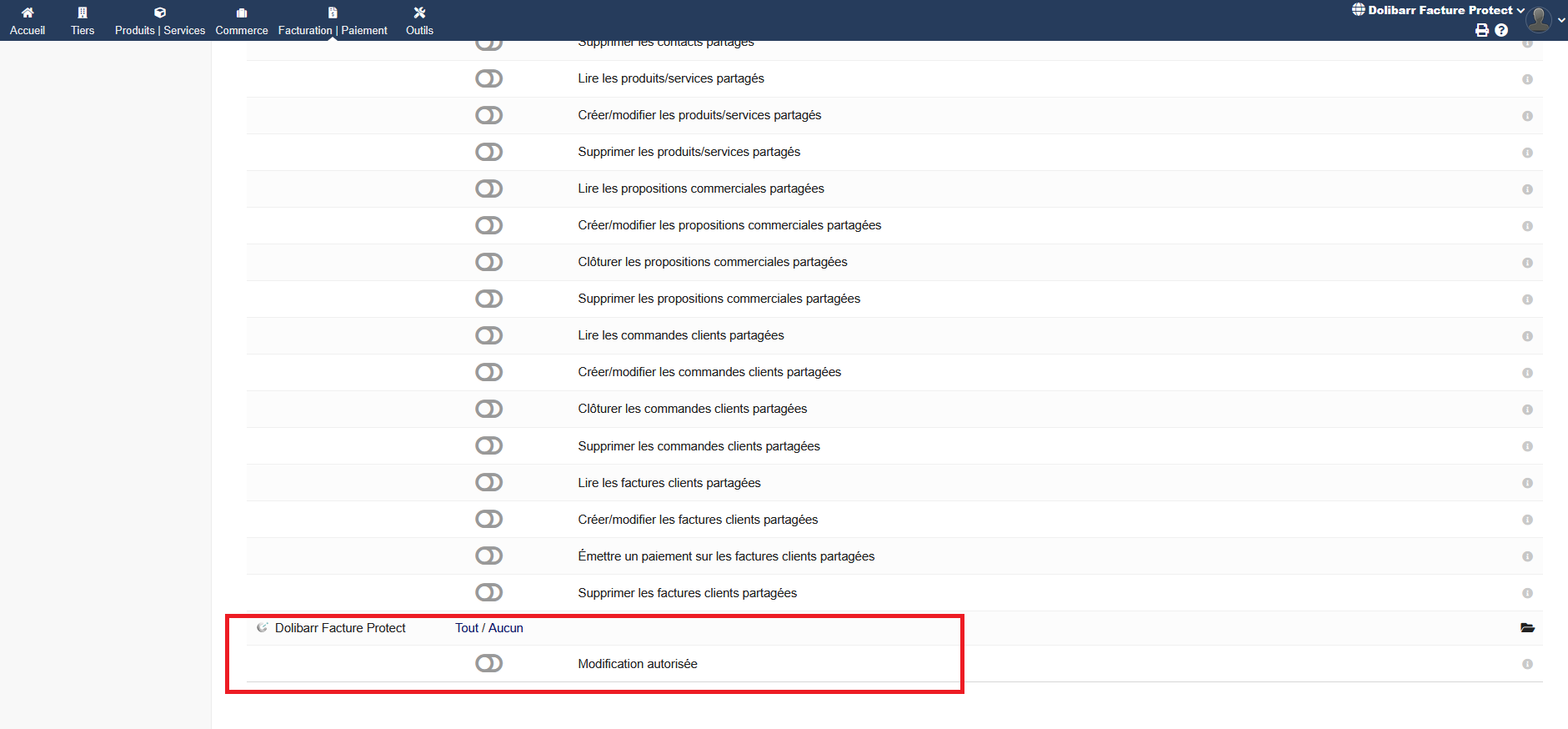
Task: Click the open folder icon for Dolibarr Facture Protect
Action: tap(1527, 628)
